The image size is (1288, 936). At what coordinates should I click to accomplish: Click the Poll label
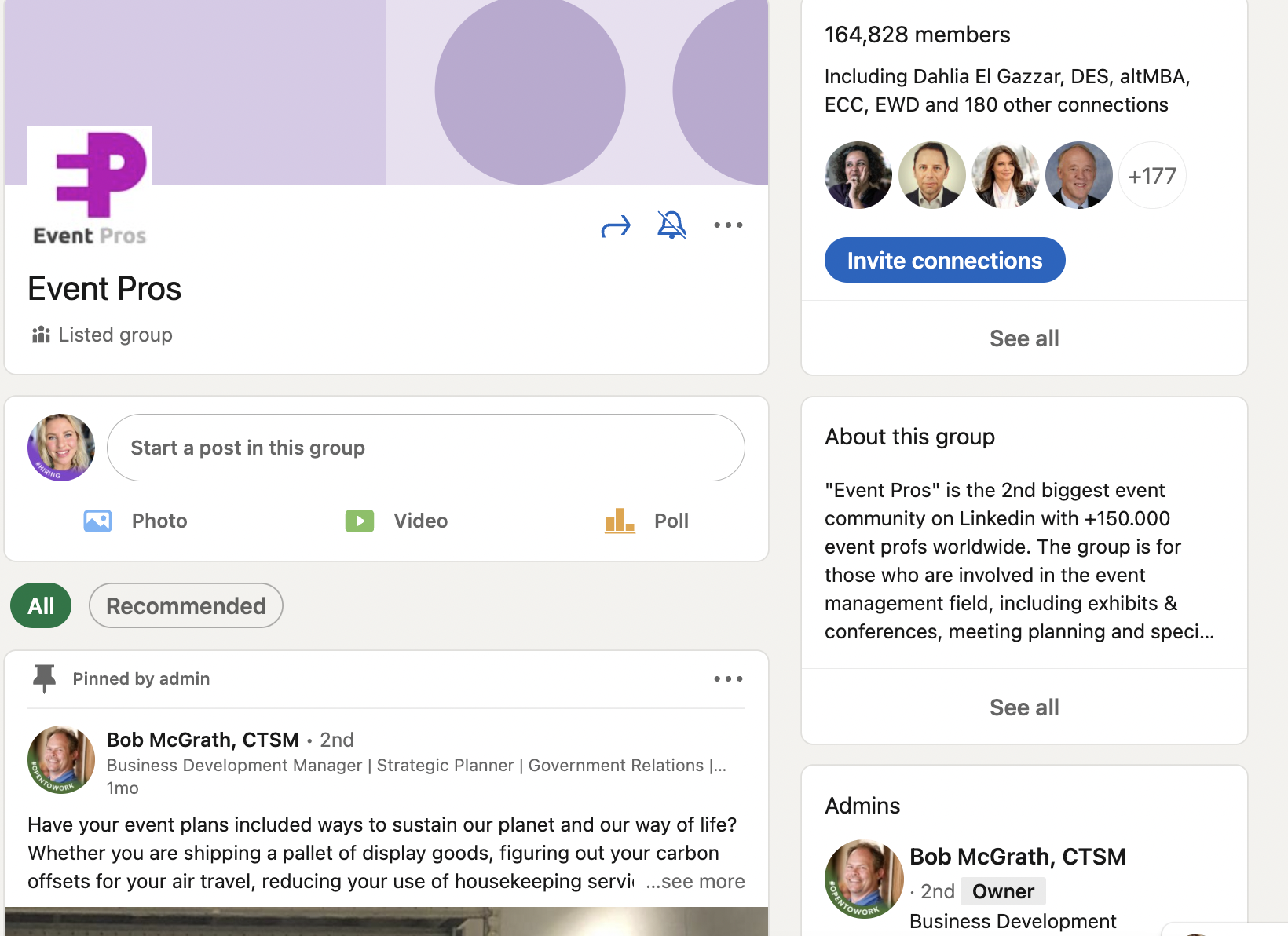pyautogui.click(x=671, y=521)
